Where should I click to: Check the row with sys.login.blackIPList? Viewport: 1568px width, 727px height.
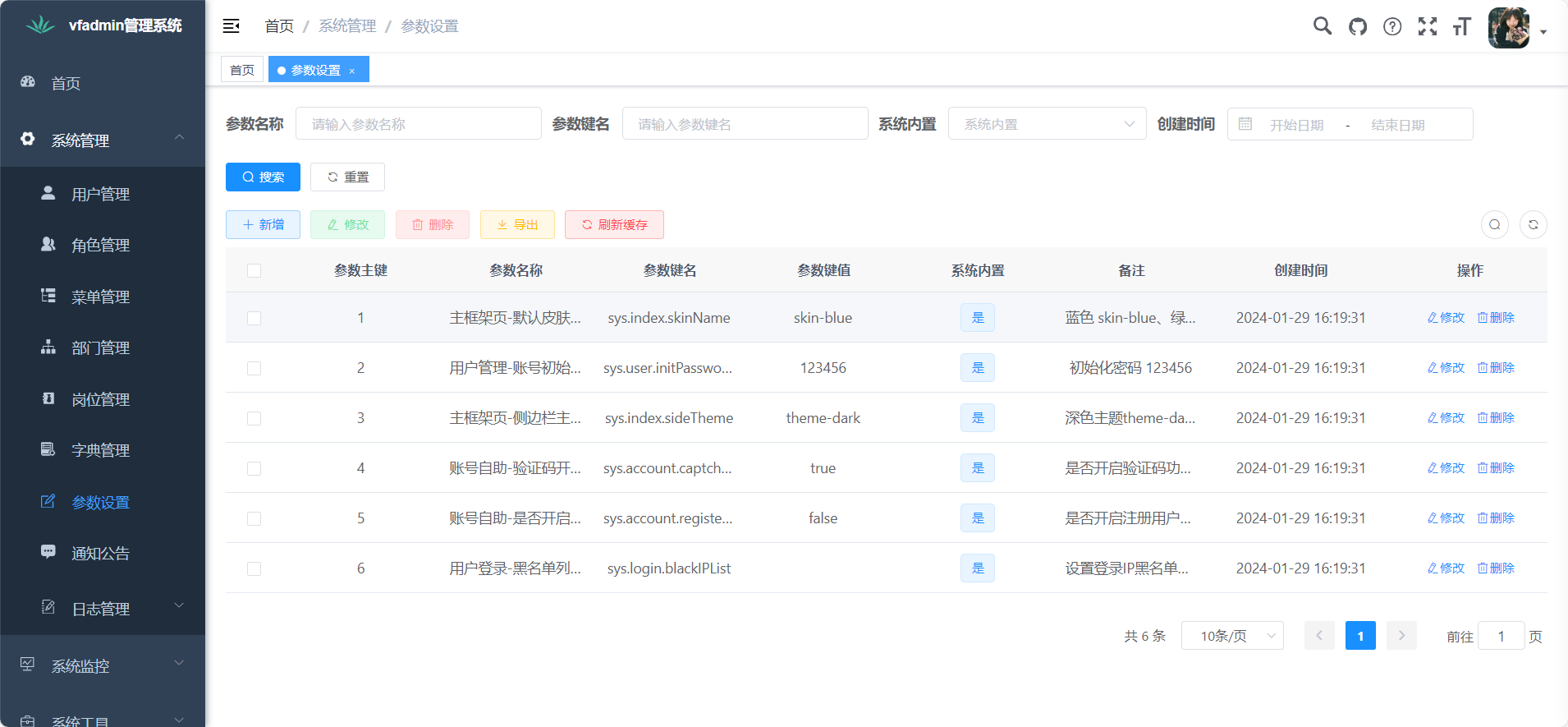pos(254,568)
